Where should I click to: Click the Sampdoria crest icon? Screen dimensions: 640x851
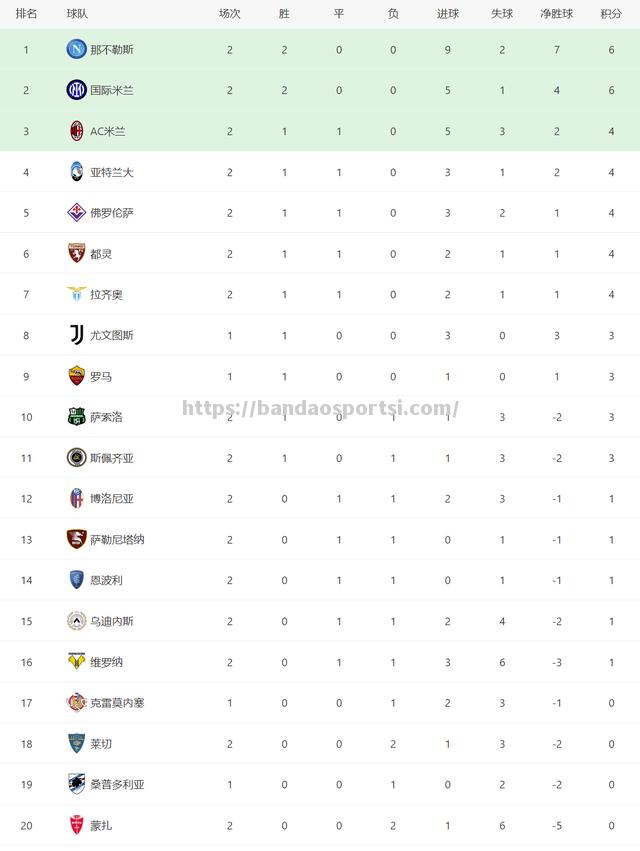77,784
